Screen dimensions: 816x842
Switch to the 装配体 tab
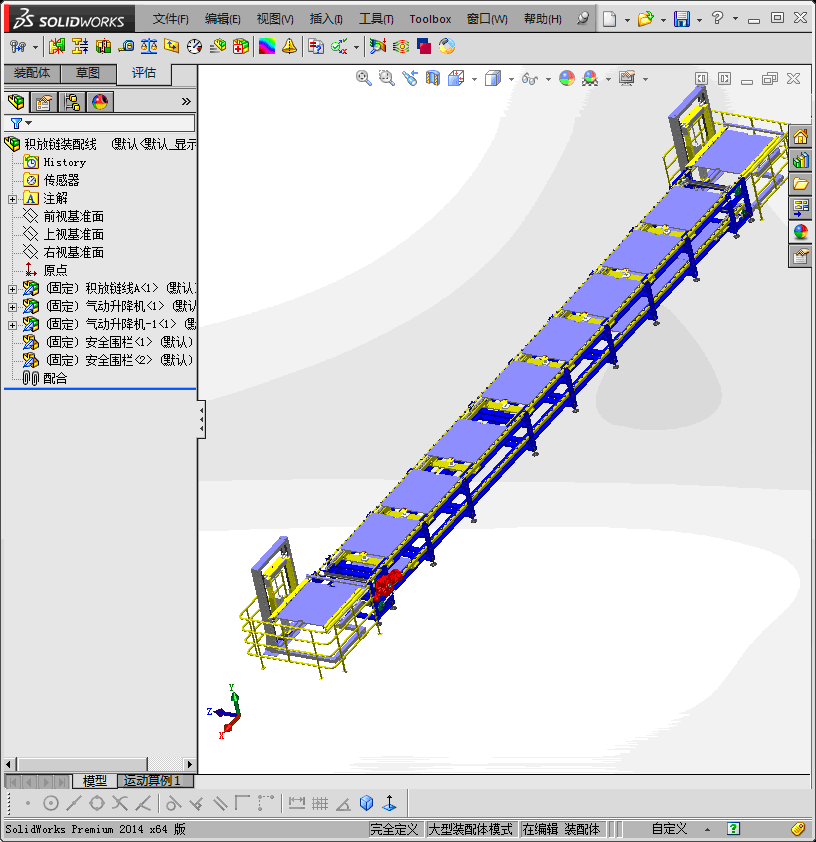pos(32,74)
